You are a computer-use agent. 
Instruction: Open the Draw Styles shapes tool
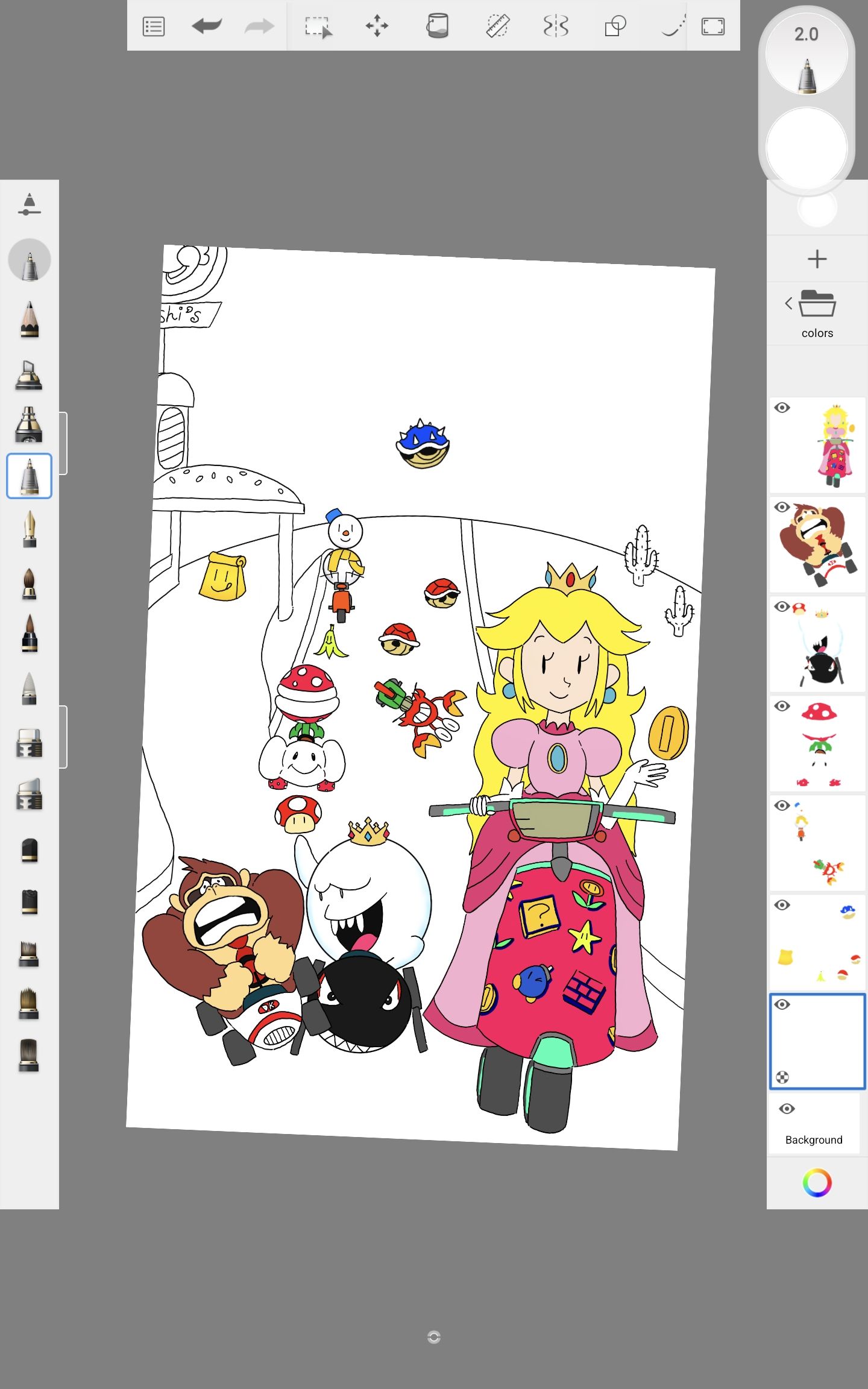point(615,26)
